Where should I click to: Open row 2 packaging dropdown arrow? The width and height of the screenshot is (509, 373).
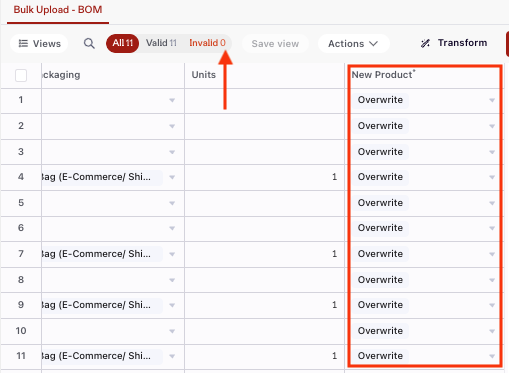(172, 126)
